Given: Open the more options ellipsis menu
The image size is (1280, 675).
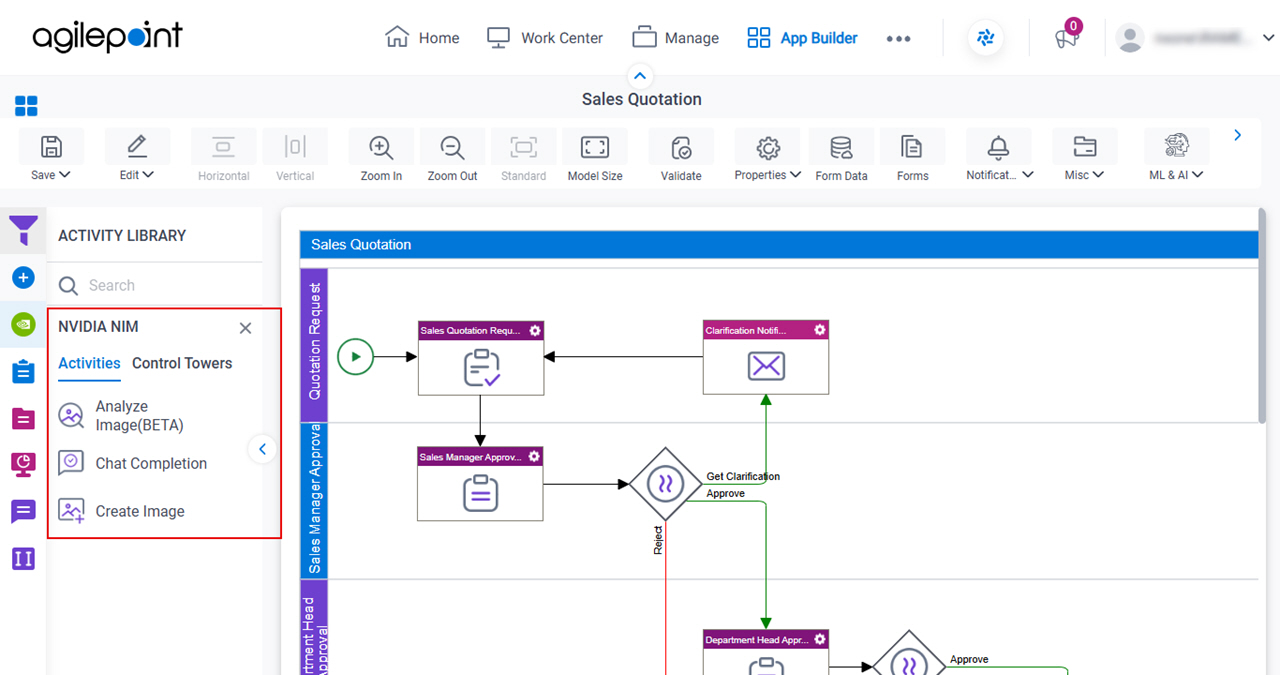Looking at the screenshot, I should (898, 39).
